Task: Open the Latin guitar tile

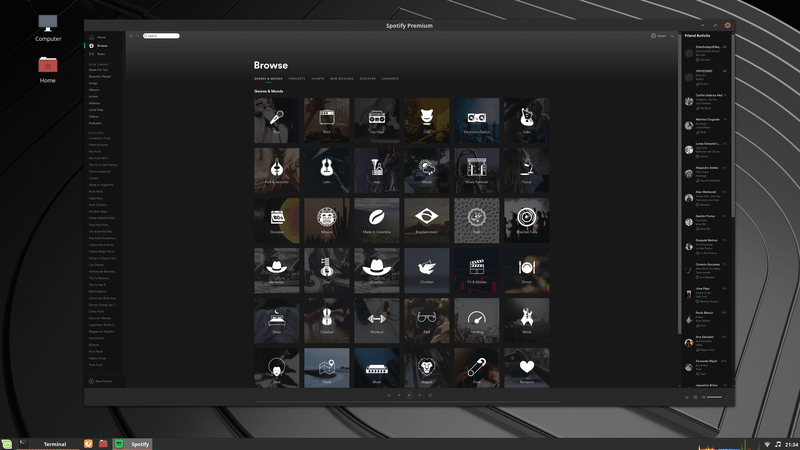Action: (x=327, y=170)
